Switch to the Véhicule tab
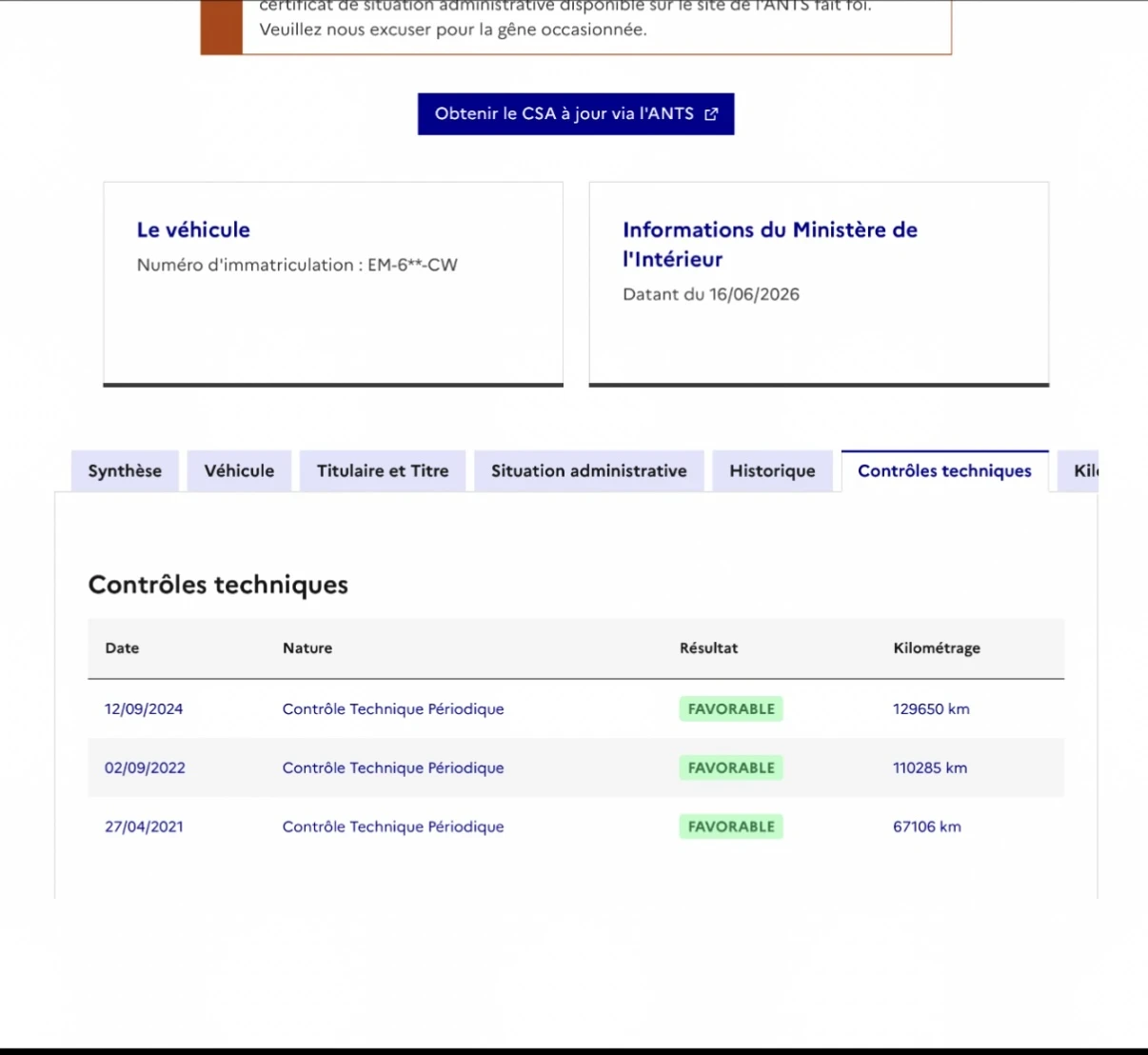1148x1055 pixels. (x=239, y=471)
